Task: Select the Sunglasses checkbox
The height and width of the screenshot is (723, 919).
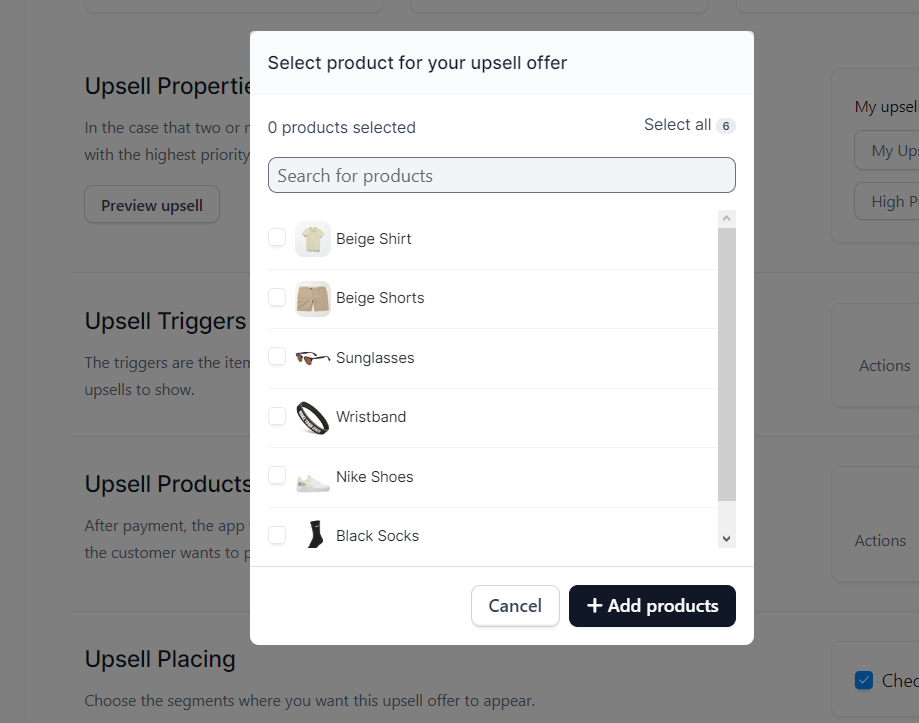Action: pyautogui.click(x=277, y=356)
